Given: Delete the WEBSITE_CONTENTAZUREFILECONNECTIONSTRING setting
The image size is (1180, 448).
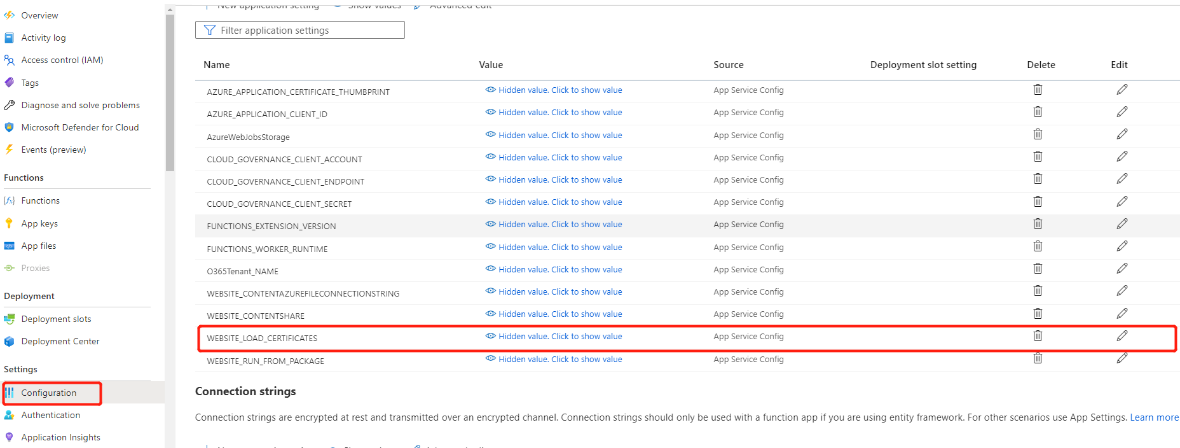Looking at the screenshot, I should [1037, 291].
